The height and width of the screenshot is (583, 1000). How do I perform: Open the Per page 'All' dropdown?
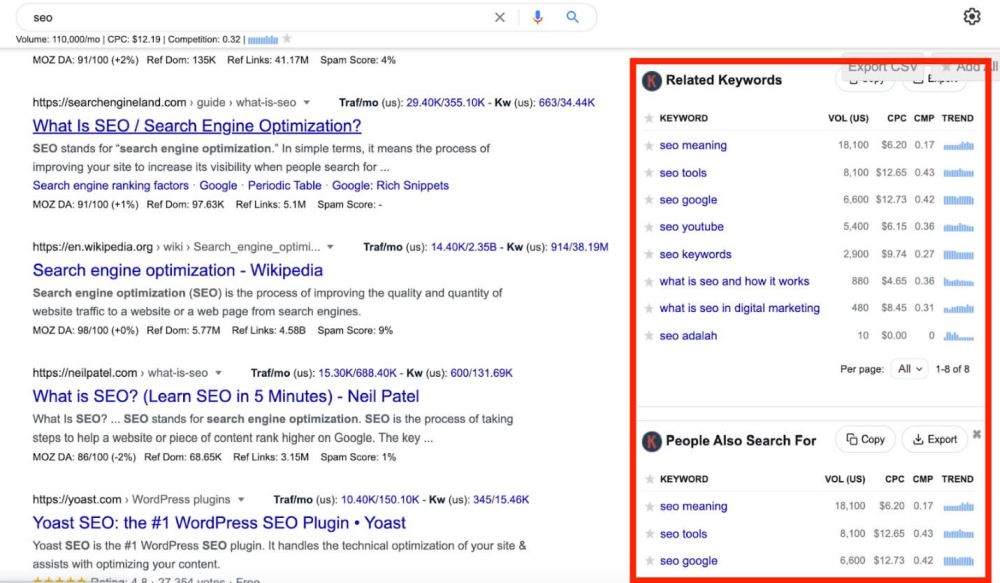tap(910, 369)
